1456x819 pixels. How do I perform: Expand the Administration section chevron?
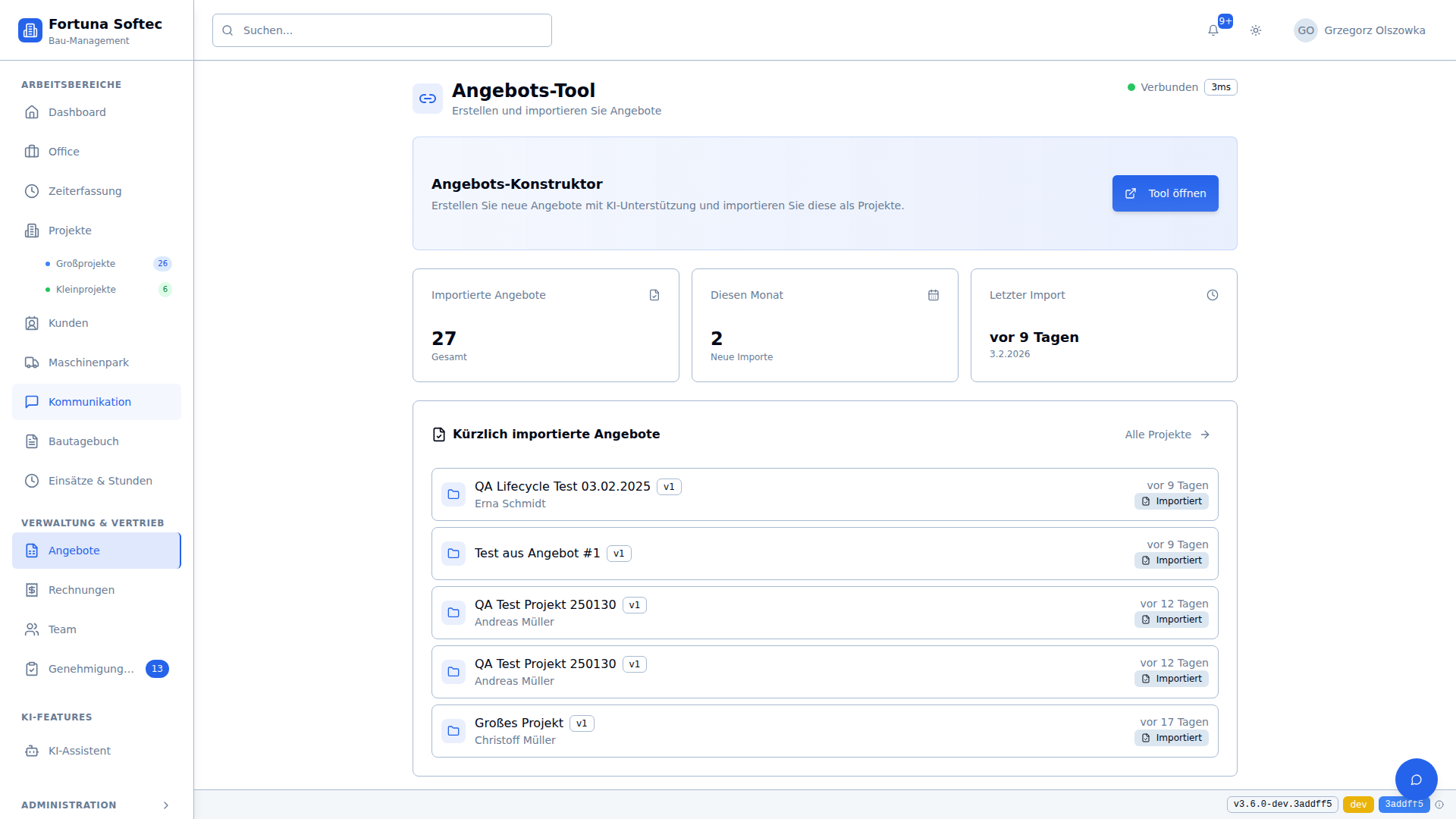(166, 805)
